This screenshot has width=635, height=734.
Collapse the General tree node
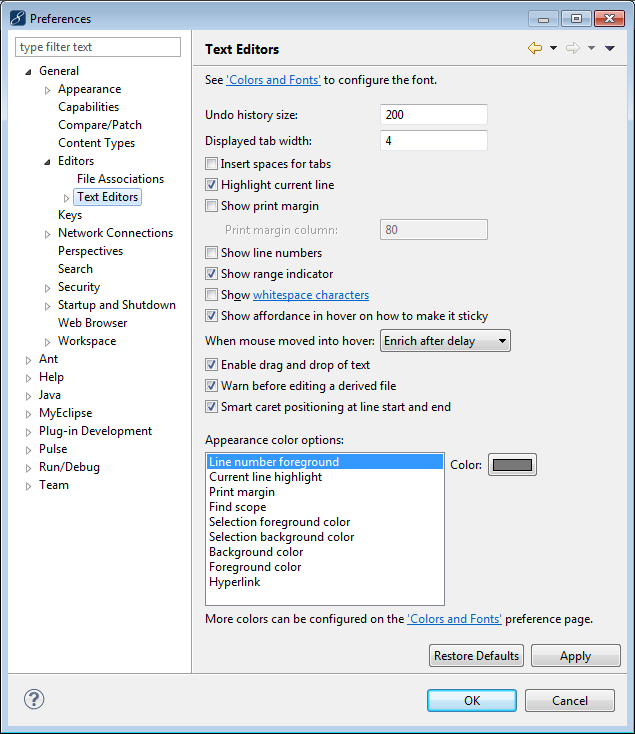(x=28, y=72)
